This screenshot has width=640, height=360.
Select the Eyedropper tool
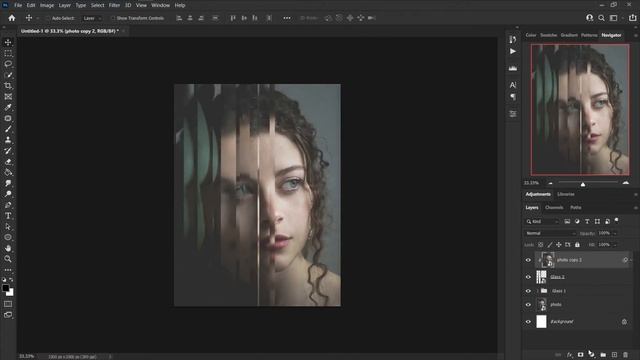[x=8, y=107]
